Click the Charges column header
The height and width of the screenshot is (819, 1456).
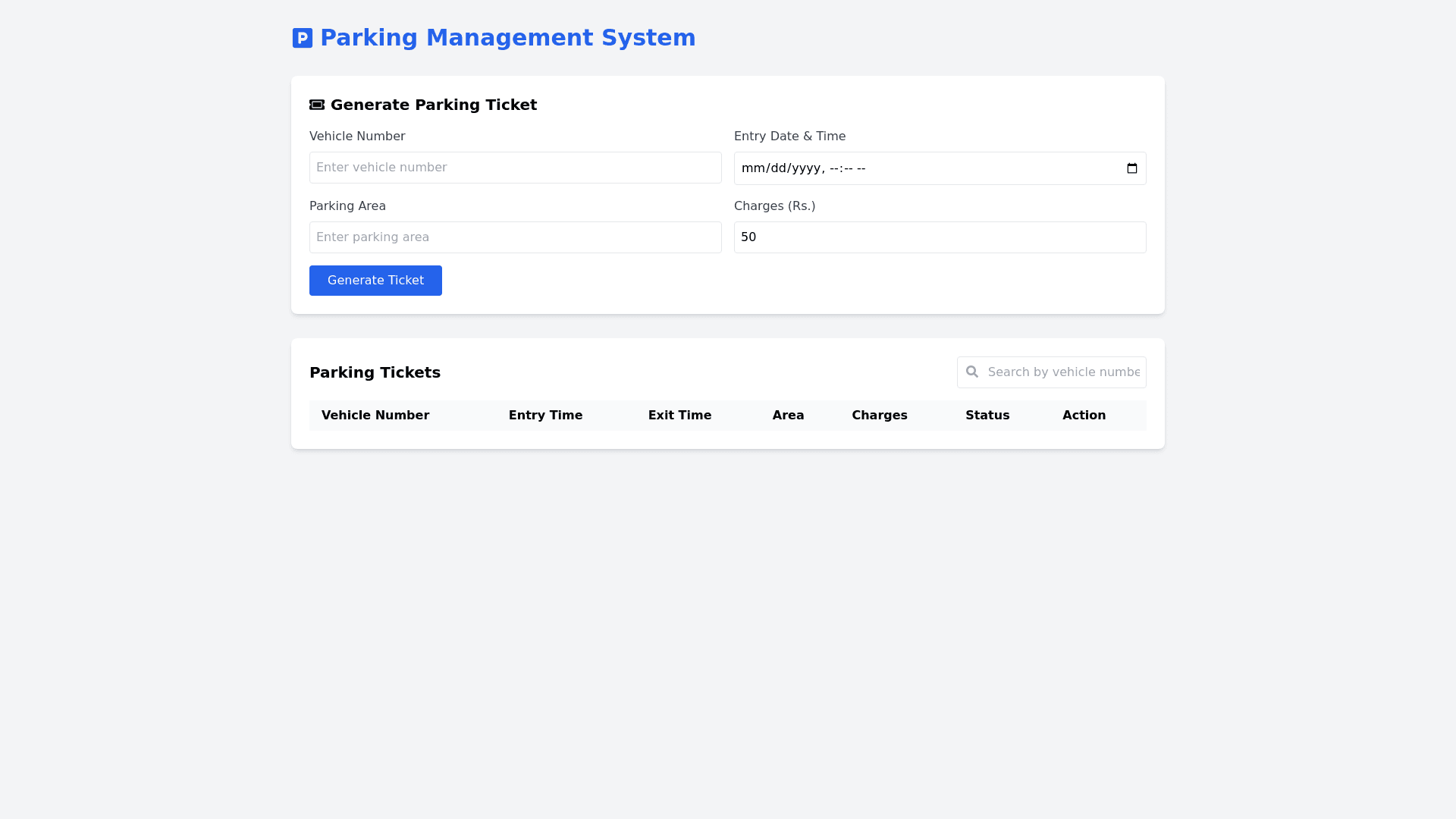pyautogui.click(x=879, y=416)
